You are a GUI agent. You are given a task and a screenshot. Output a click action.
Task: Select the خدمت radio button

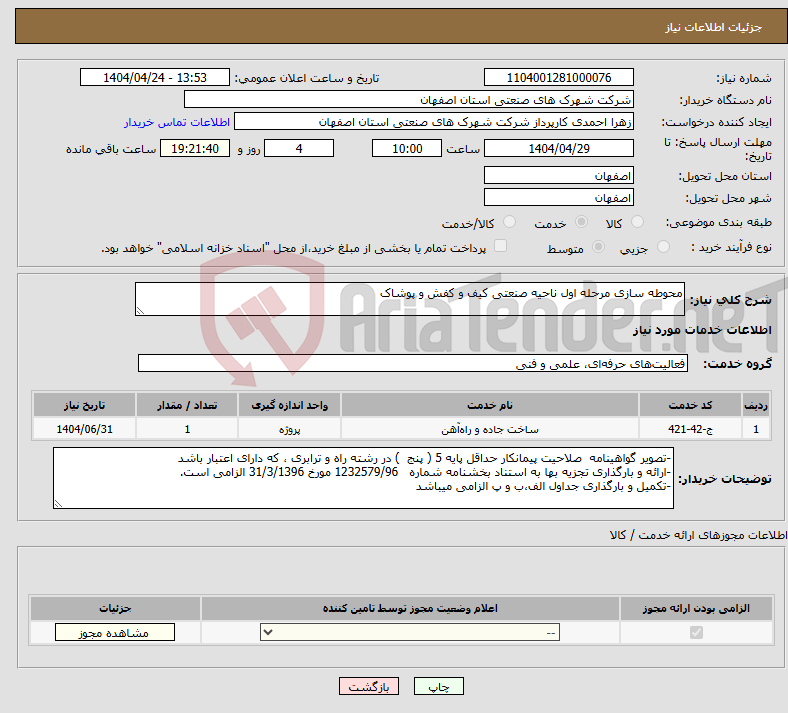(x=581, y=222)
